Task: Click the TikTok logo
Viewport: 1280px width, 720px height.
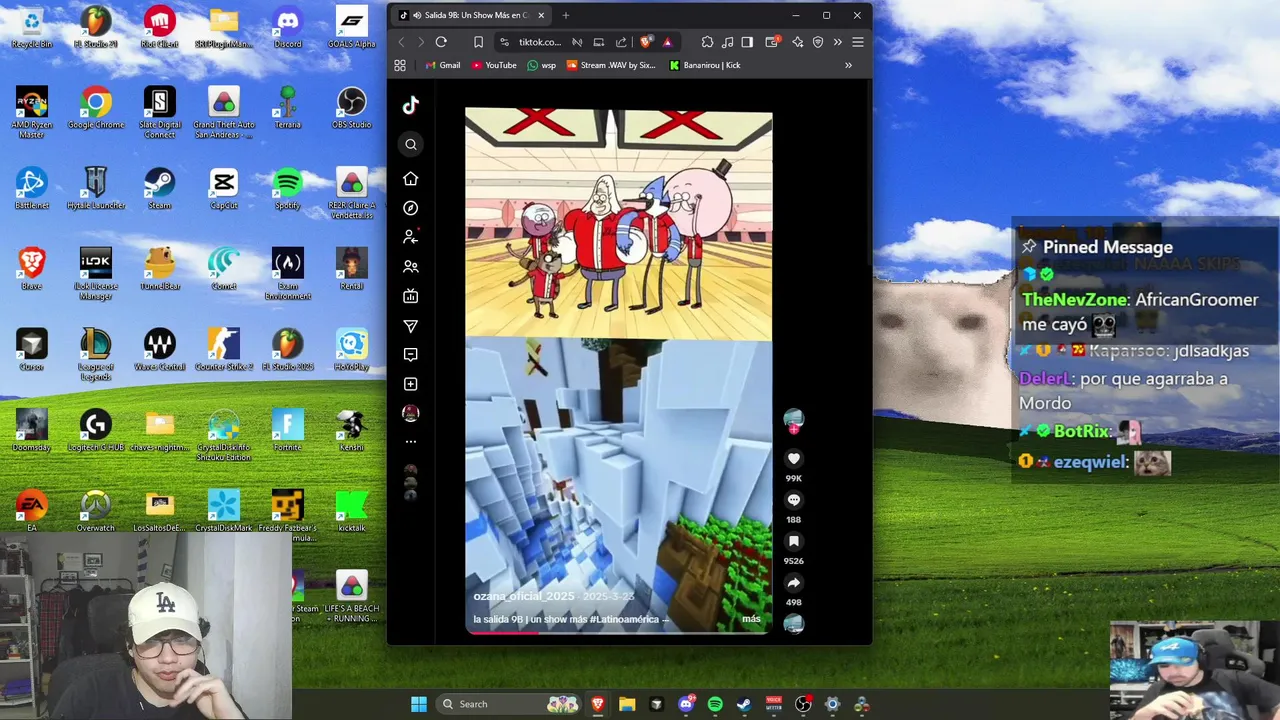Action: (x=411, y=105)
